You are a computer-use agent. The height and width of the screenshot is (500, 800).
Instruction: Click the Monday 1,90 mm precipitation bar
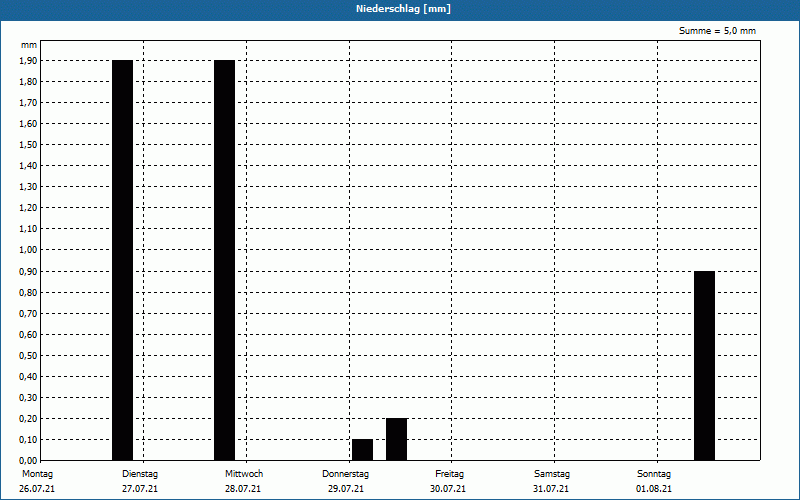click(122, 260)
